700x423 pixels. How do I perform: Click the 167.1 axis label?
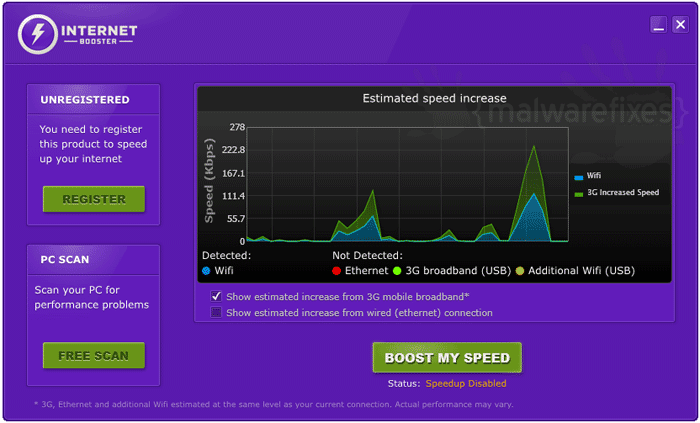click(233, 173)
